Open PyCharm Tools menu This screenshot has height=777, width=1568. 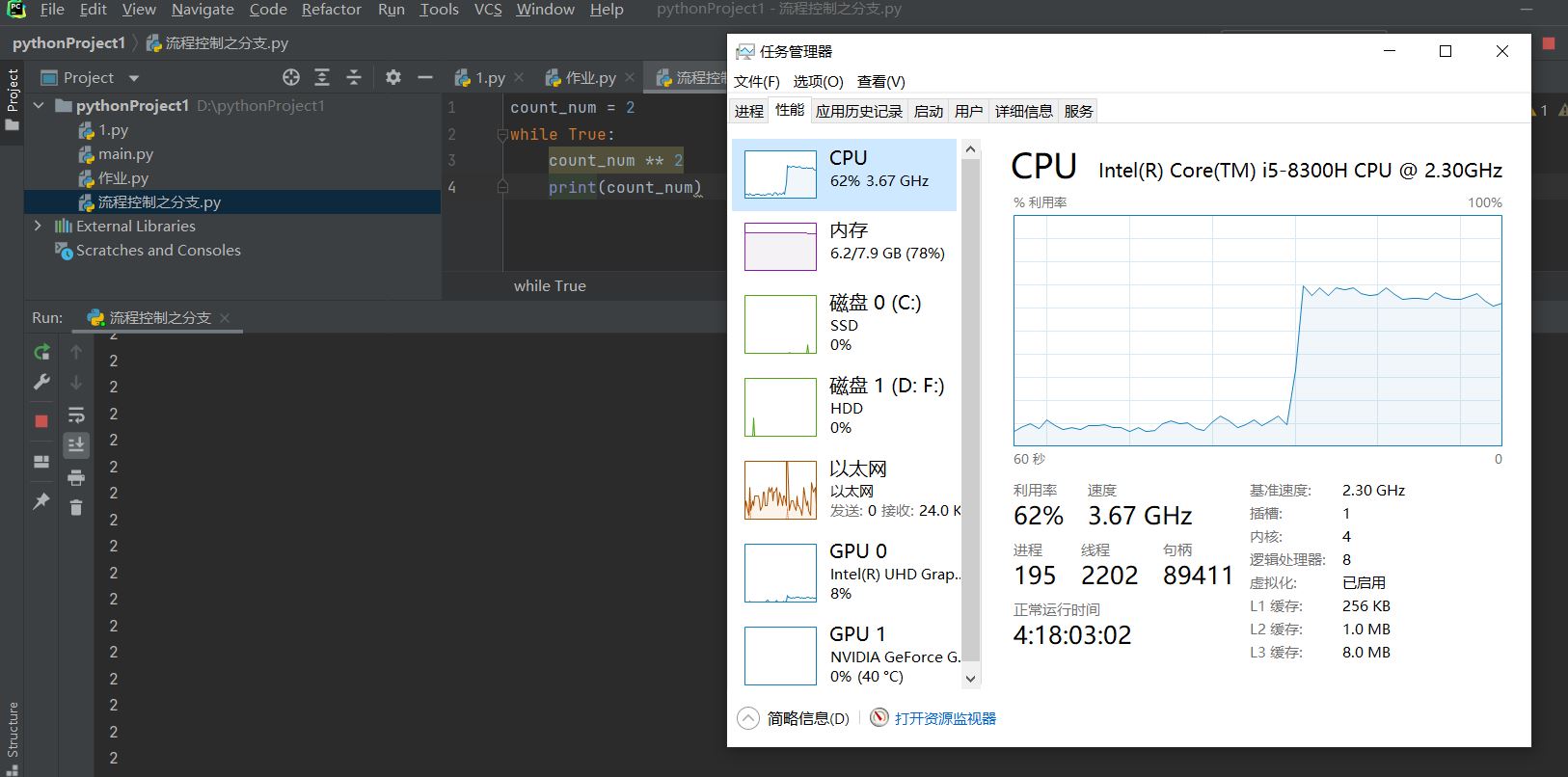point(439,10)
